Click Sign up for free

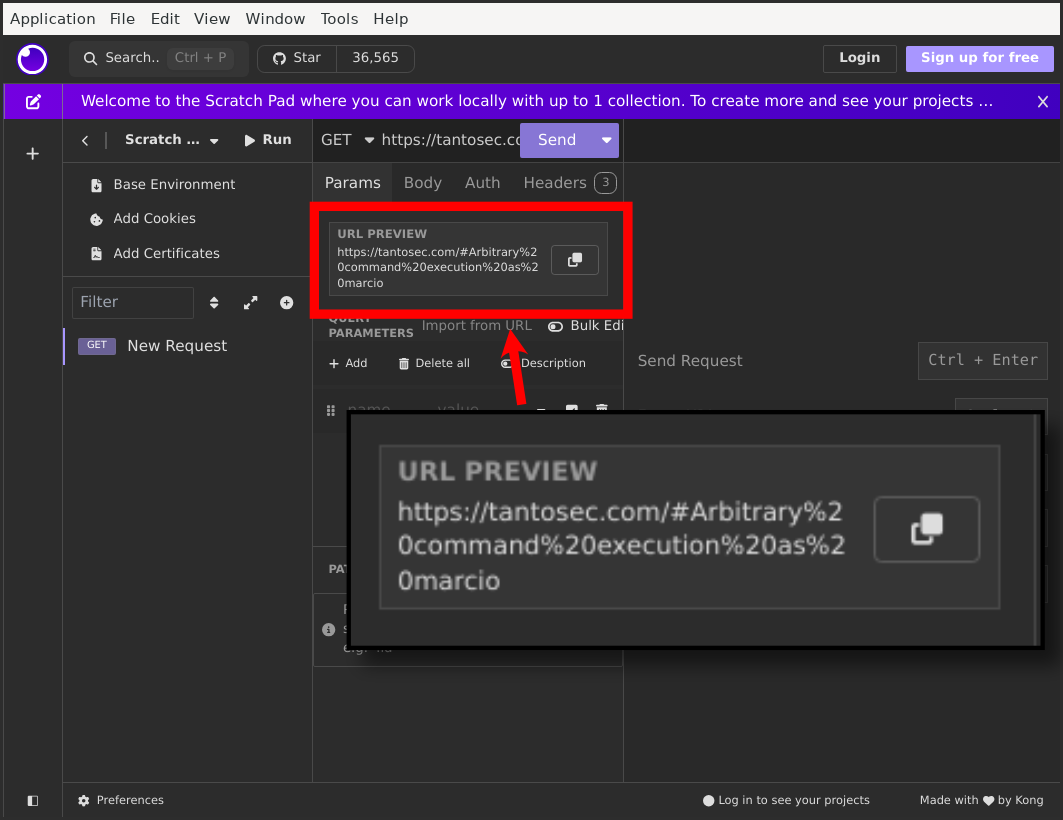tap(979, 58)
